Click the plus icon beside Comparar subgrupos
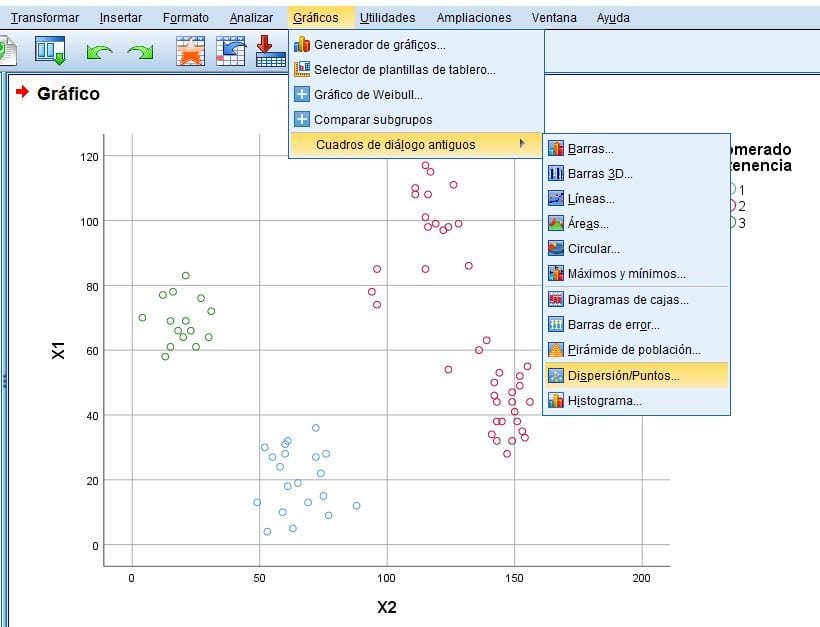The width and height of the screenshot is (820, 627). 302,119
